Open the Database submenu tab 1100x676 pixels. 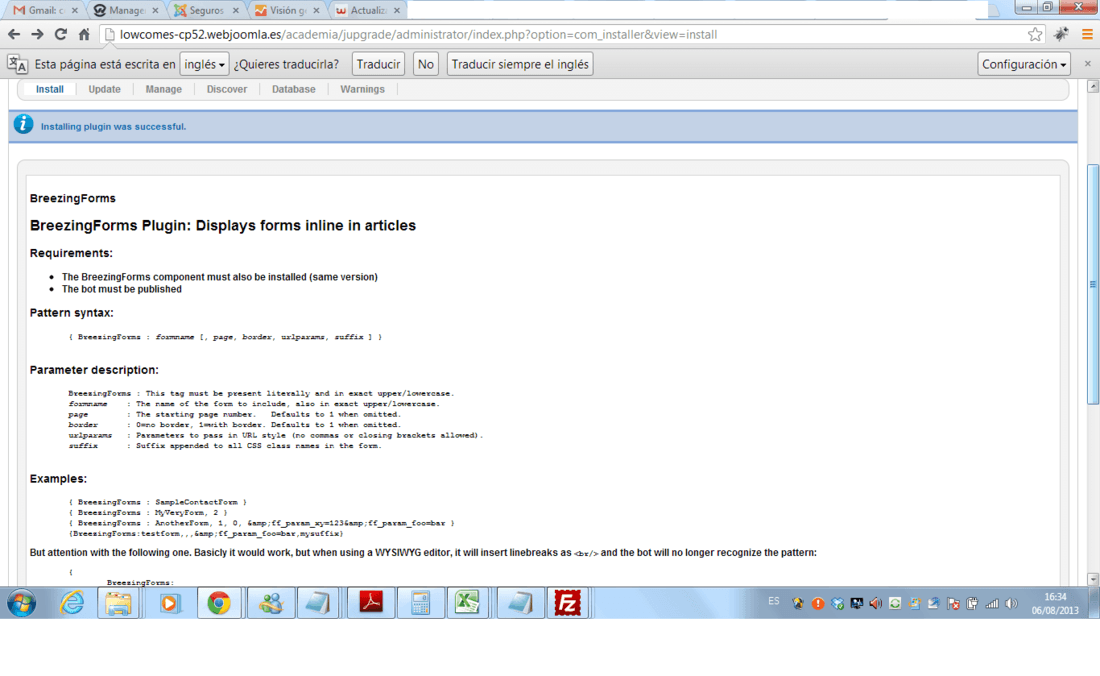tap(293, 89)
